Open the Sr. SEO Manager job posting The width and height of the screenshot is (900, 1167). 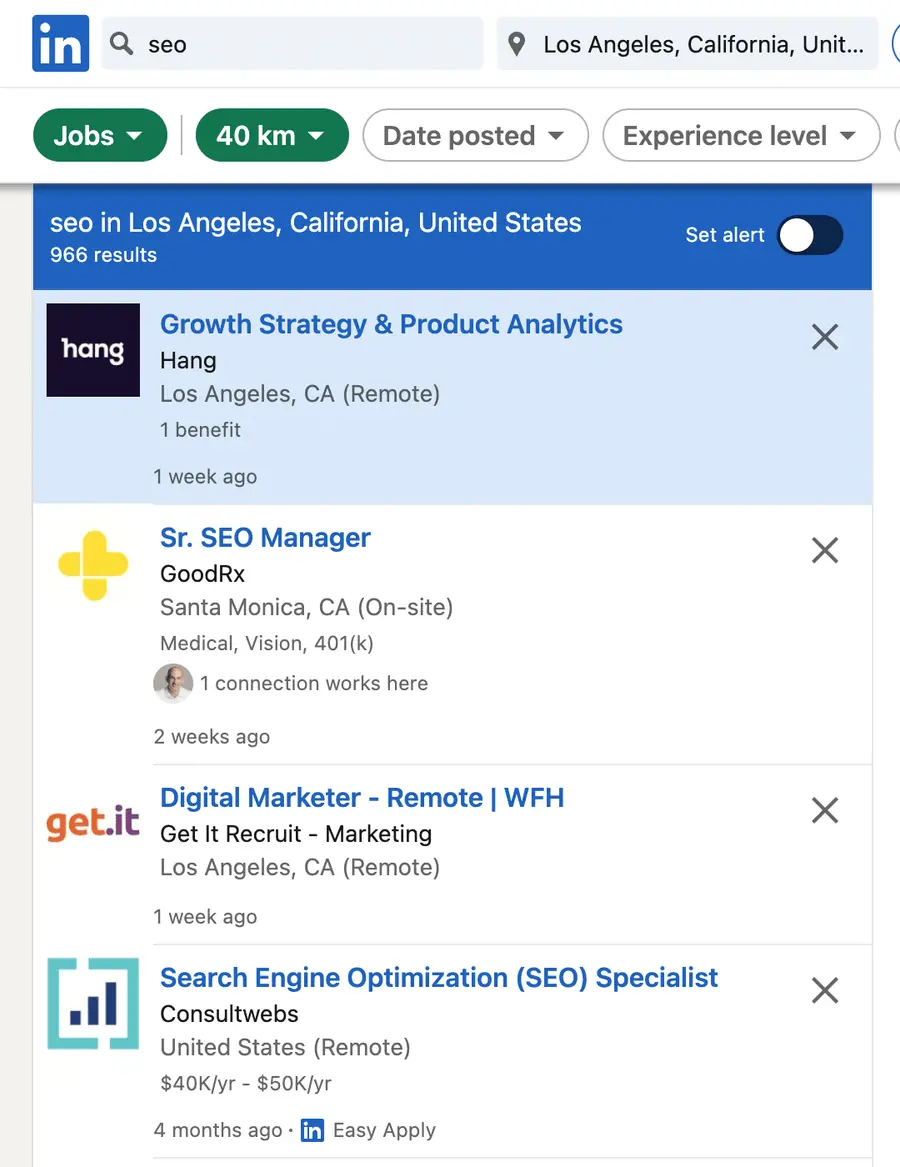point(265,537)
